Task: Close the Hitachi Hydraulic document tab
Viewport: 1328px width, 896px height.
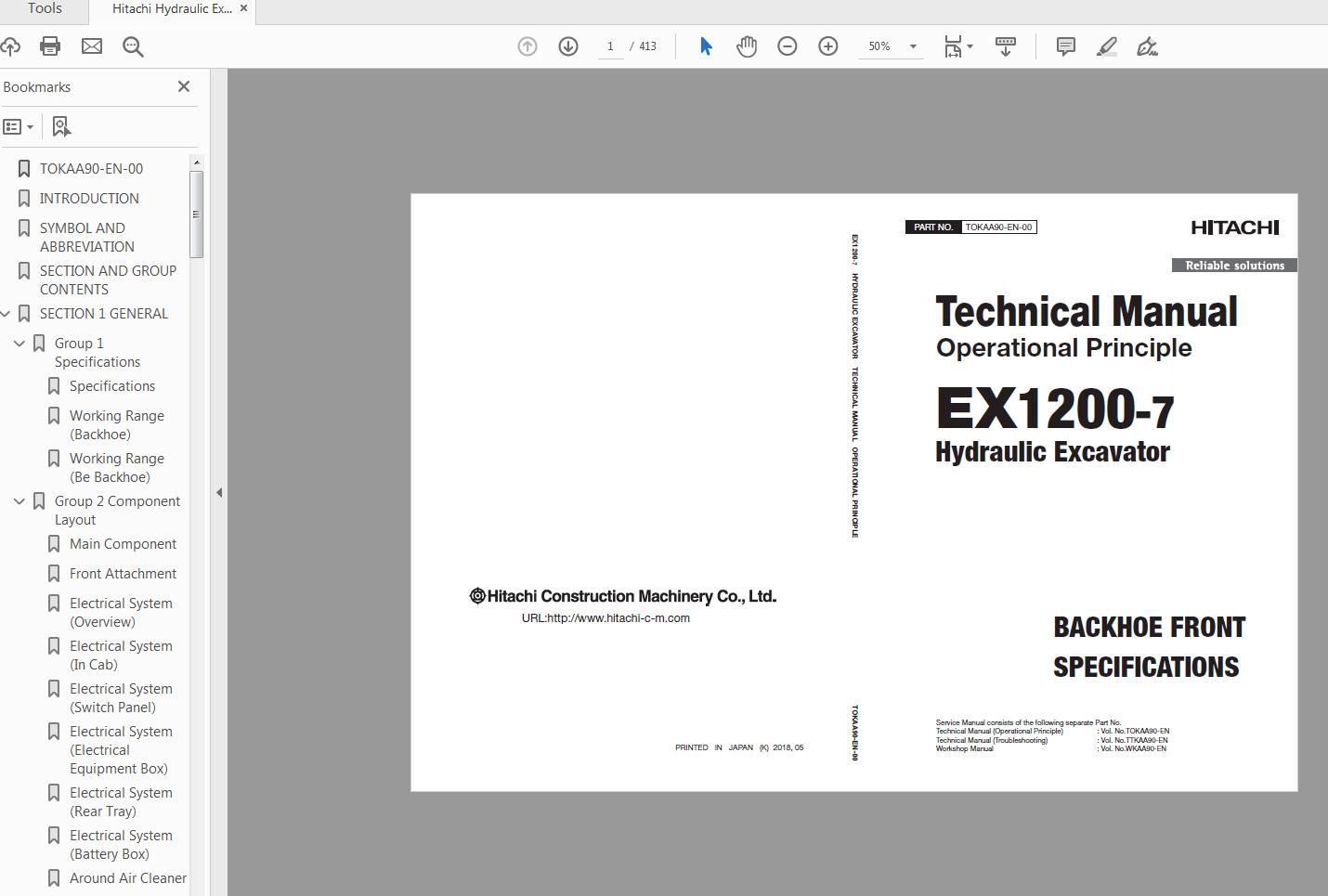Action: (x=243, y=8)
